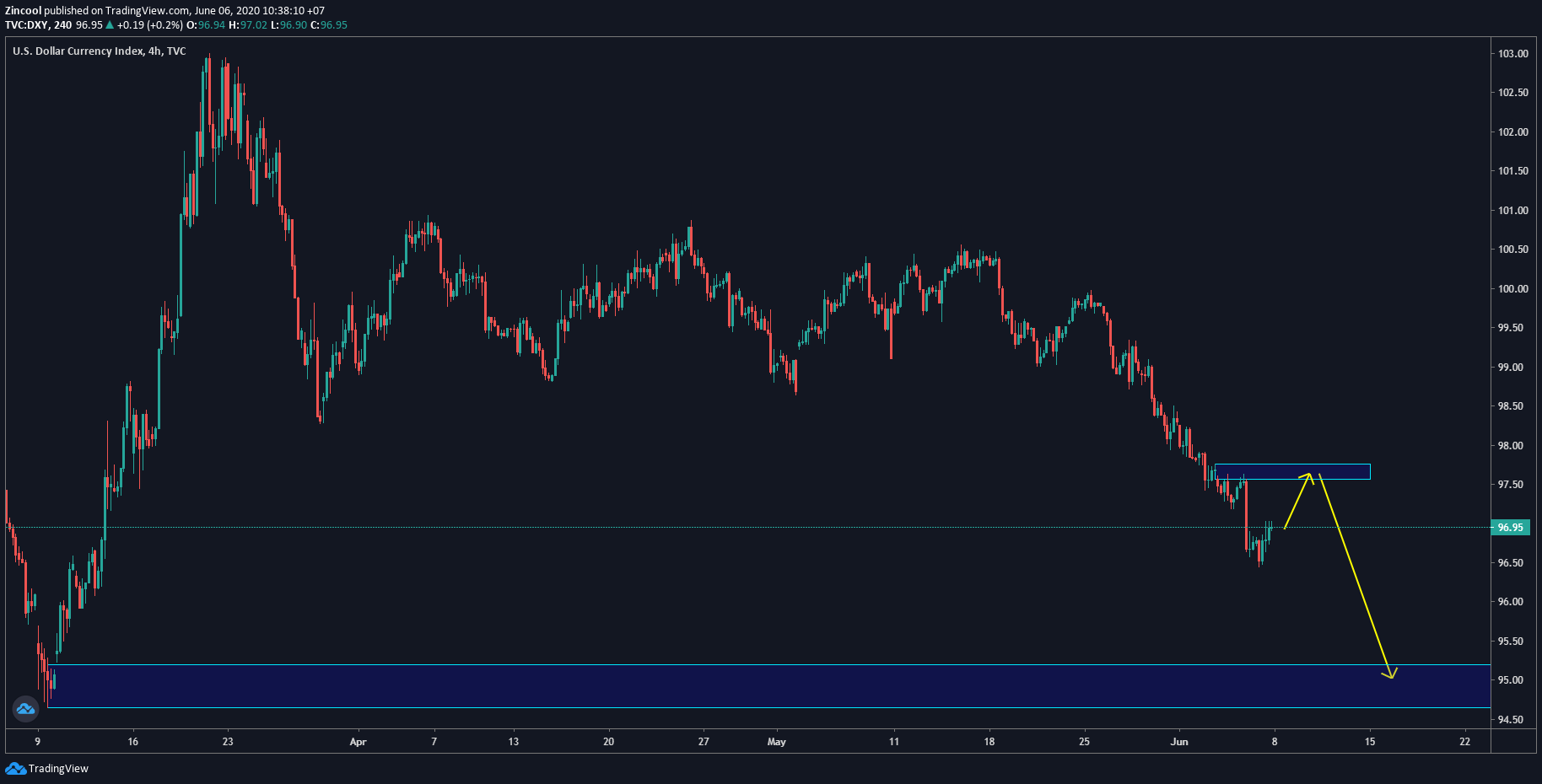Screen dimensions: 1542x784
Task: Click the '15' date label on time axis
Action: pos(1370,742)
